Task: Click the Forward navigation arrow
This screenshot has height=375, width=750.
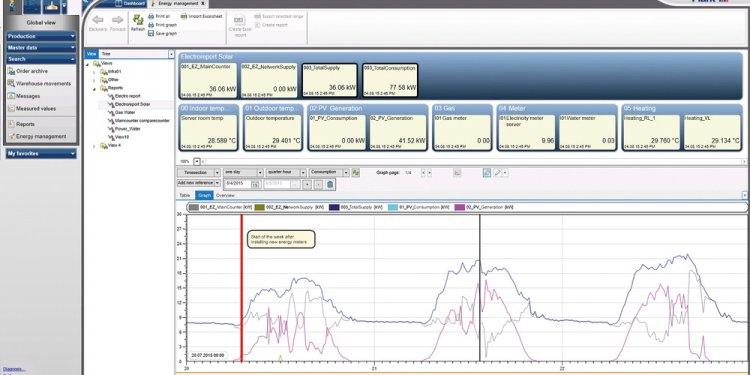Action: coord(118,20)
